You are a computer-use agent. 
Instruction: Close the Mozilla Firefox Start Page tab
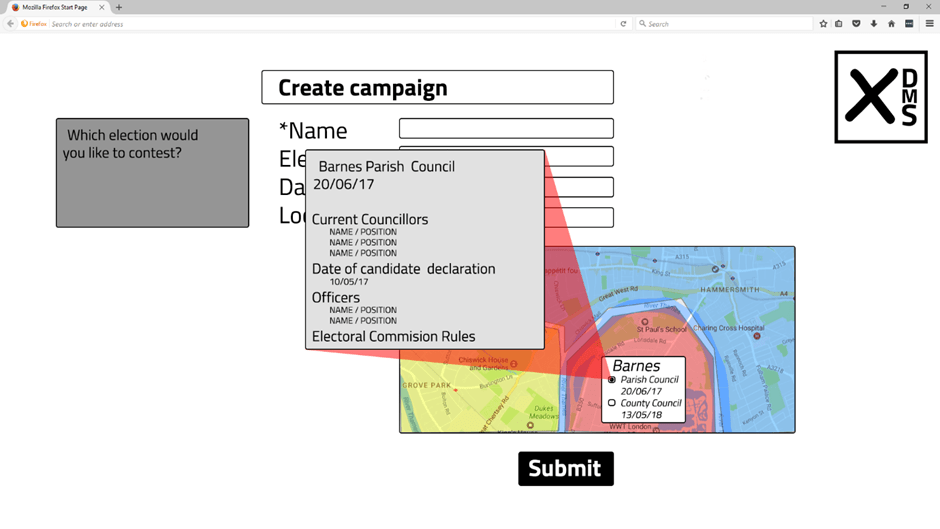click(x=102, y=7)
